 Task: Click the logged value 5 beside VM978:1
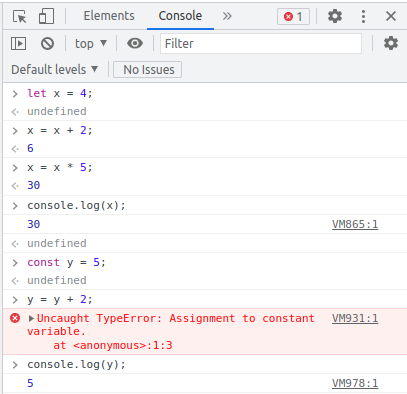pos(30,383)
